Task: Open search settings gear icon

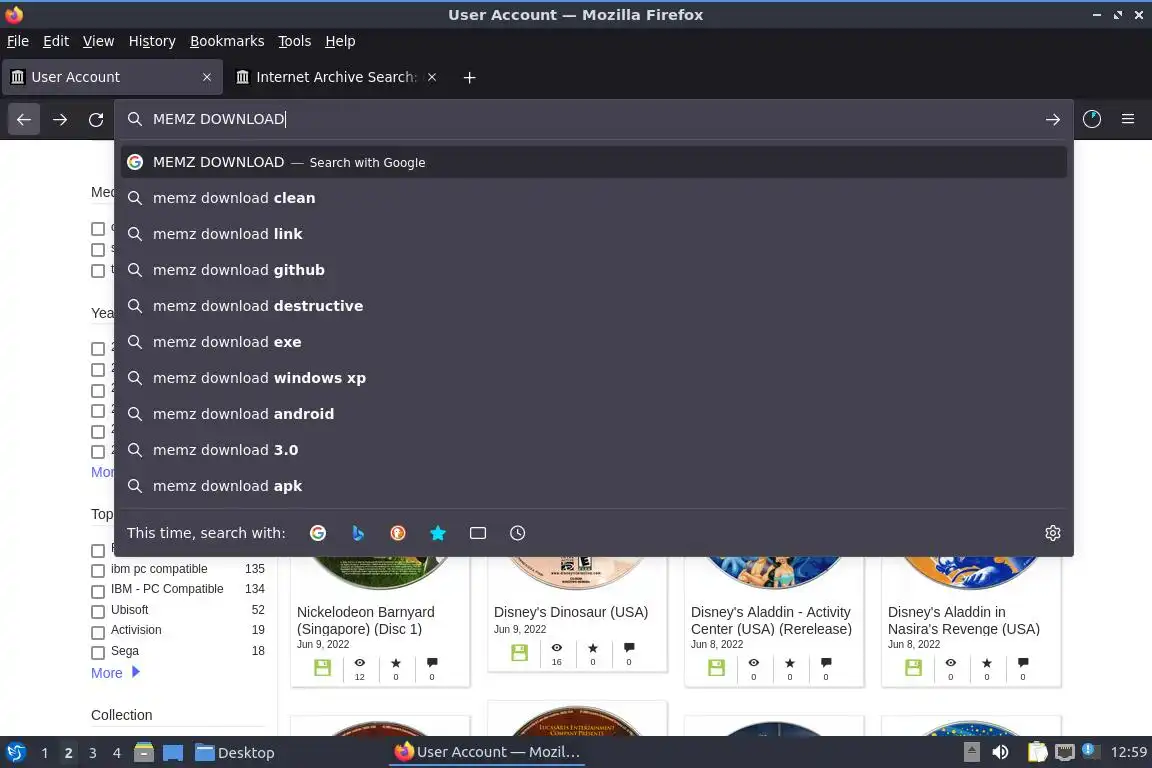Action: [x=1053, y=533]
